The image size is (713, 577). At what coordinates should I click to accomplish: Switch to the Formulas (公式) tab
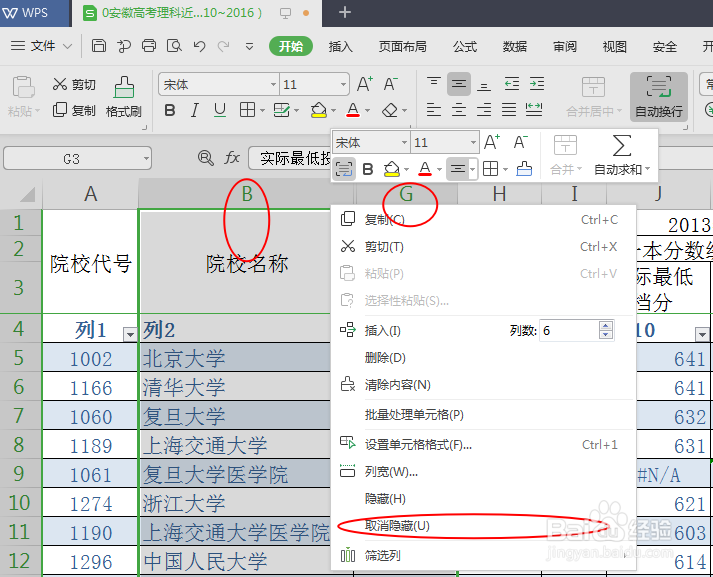coord(465,46)
